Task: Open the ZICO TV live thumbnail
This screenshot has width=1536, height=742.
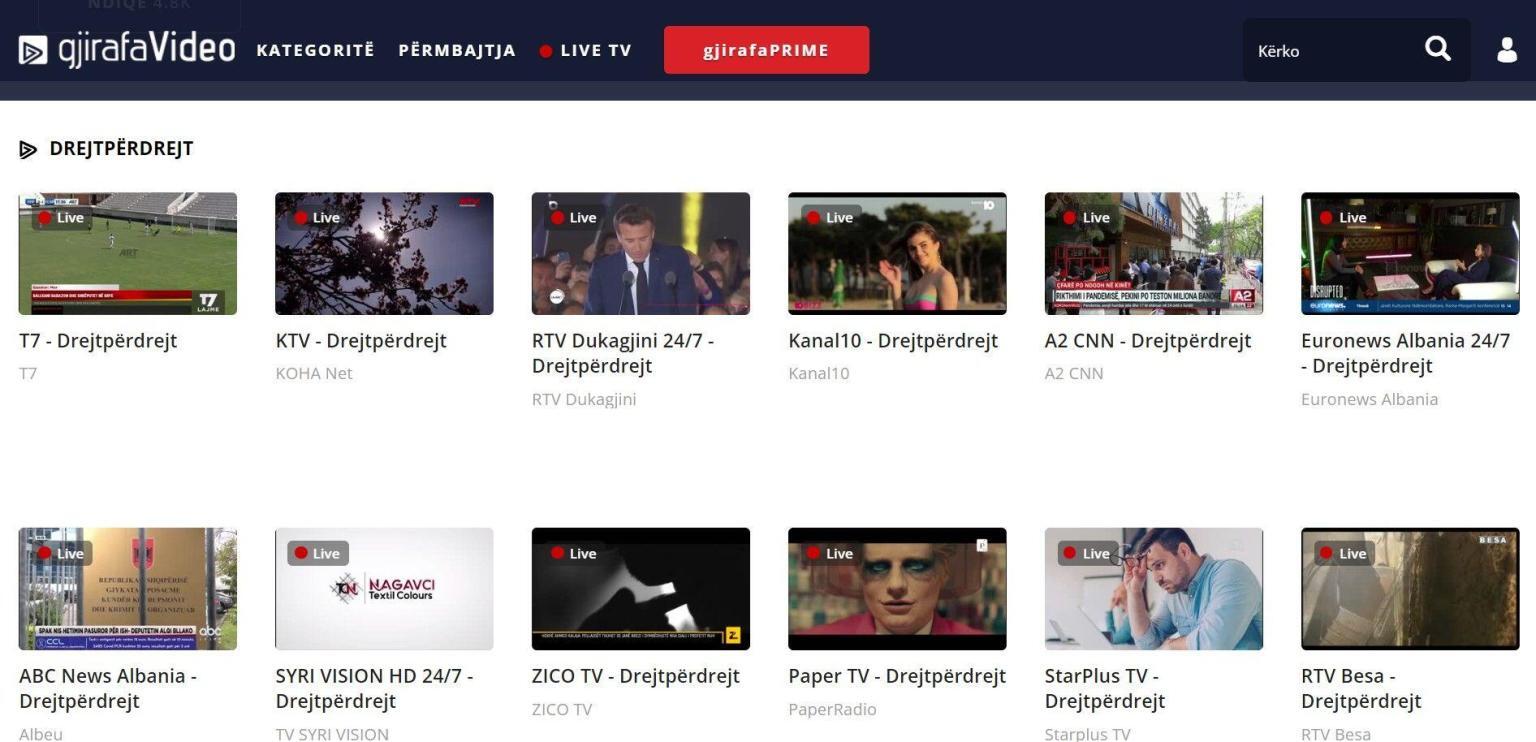Action: click(x=641, y=589)
